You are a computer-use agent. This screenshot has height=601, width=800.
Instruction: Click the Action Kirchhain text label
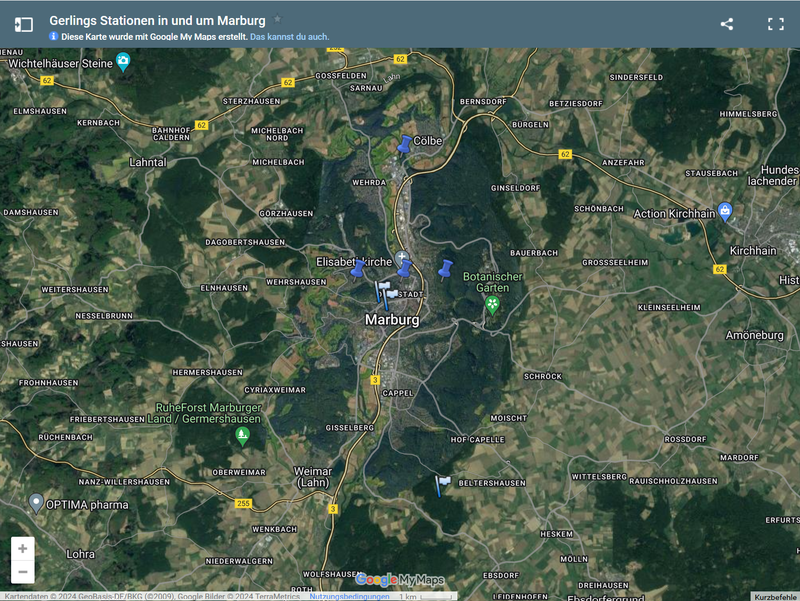[674, 214]
